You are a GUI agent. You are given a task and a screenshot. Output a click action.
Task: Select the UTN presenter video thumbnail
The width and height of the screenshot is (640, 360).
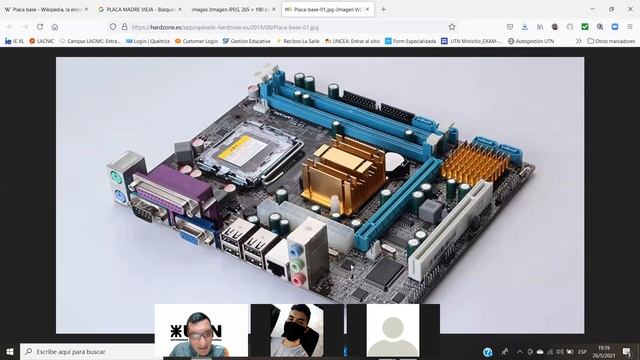point(201,330)
